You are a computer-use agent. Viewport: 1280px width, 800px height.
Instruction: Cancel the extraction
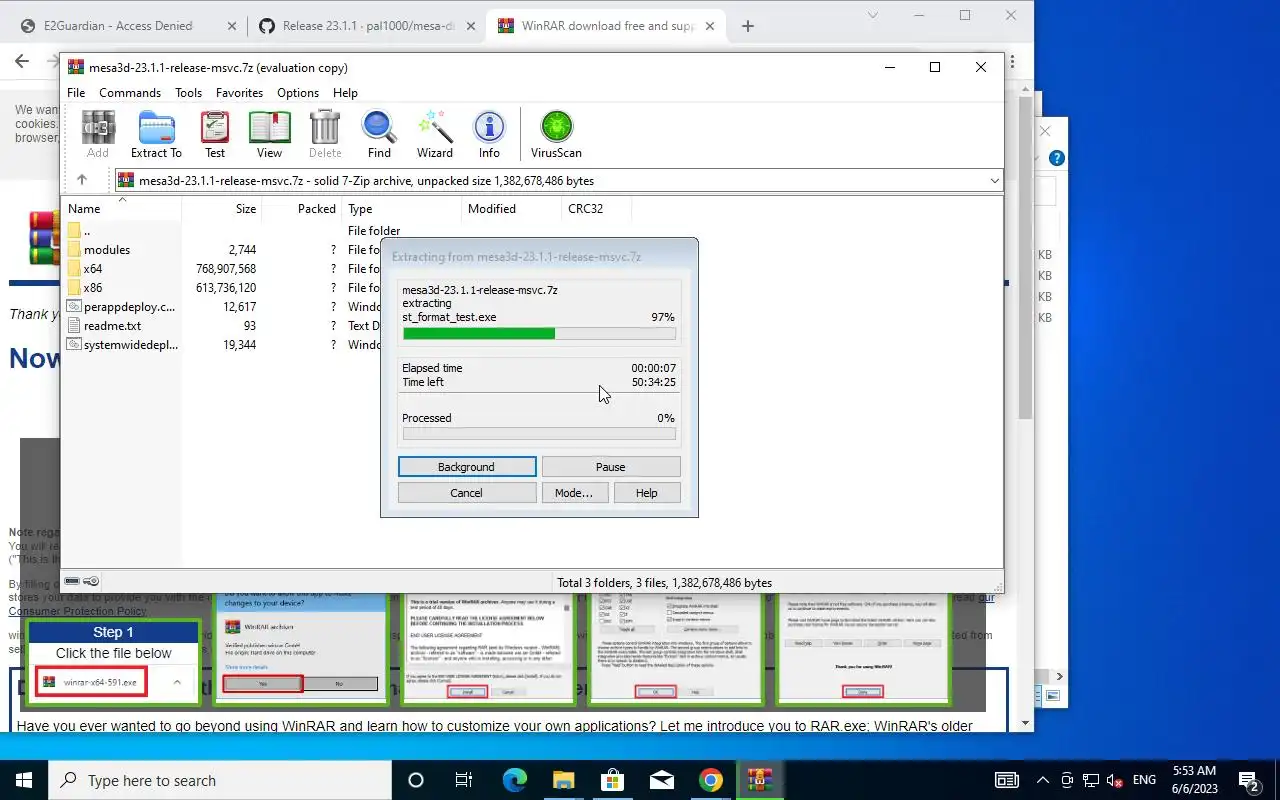pyautogui.click(x=467, y=493)
